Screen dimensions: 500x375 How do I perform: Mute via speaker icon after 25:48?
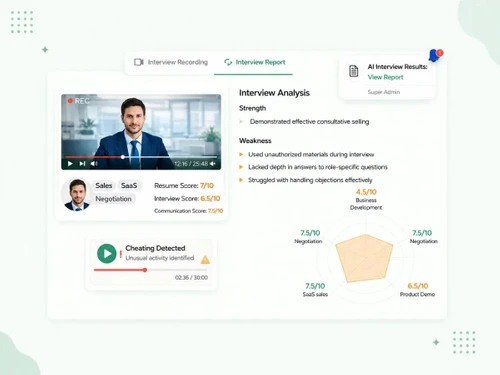(213, 164)
